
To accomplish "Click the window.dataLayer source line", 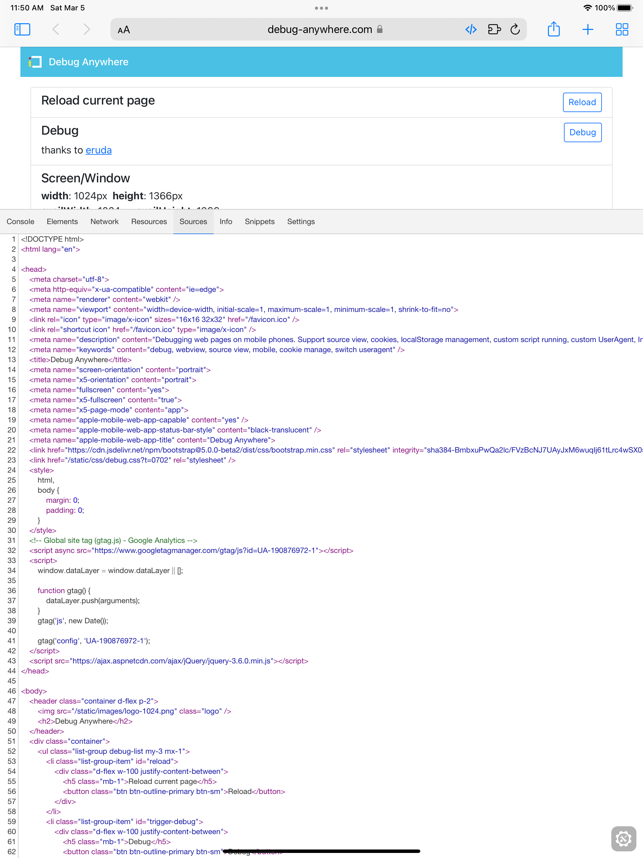I will click(111, 571).
